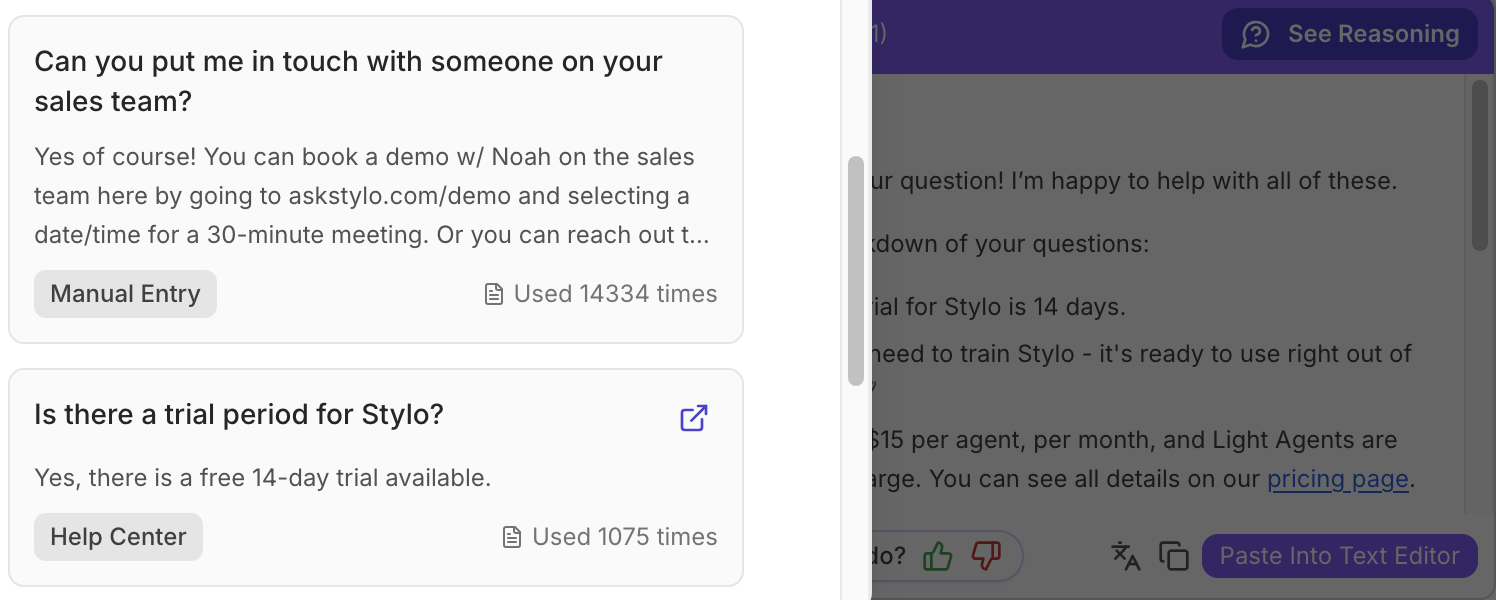Give thumbs down to the response
Image resolution: width=1496 pixels, height=600 pixels.
pyautogui.click(x=986, y=556)
